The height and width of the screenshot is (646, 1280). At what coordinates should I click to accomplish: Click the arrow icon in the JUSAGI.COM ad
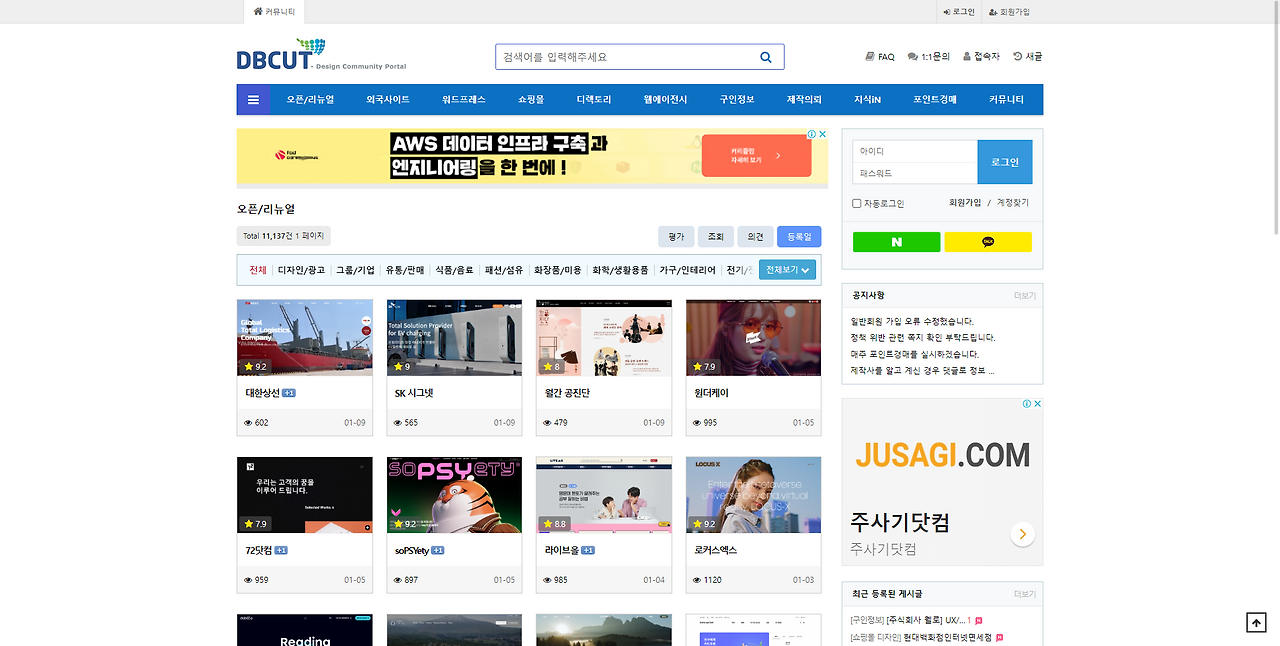(1022, 534)
